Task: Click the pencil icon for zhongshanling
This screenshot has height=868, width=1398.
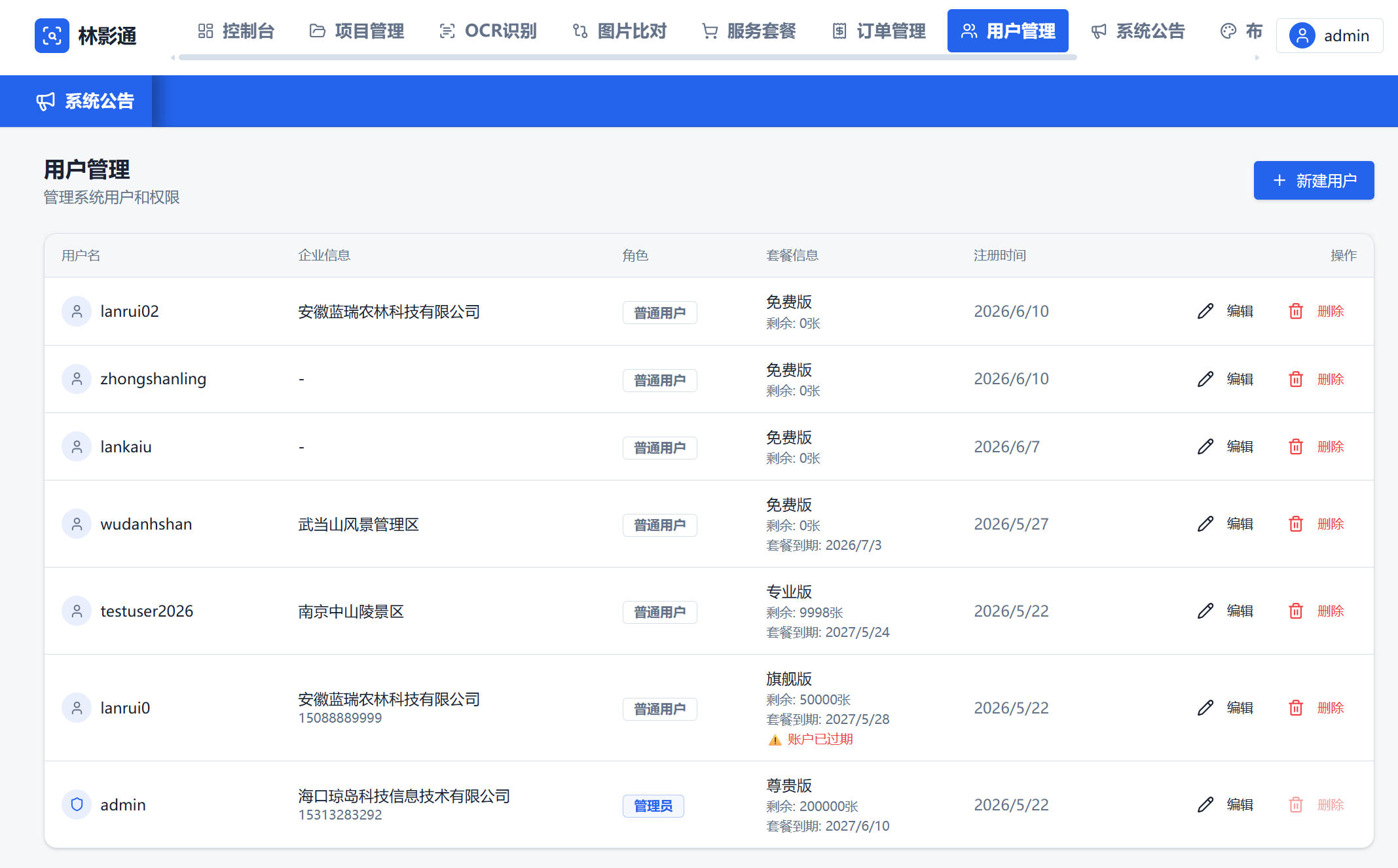Action: [x=1205, y=379]
